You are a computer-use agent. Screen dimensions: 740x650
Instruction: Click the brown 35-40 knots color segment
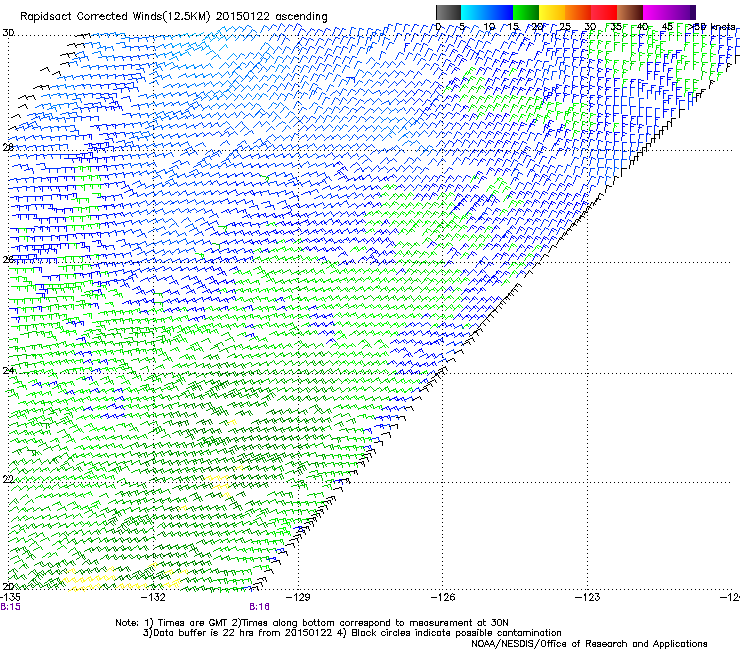(630, 12)
